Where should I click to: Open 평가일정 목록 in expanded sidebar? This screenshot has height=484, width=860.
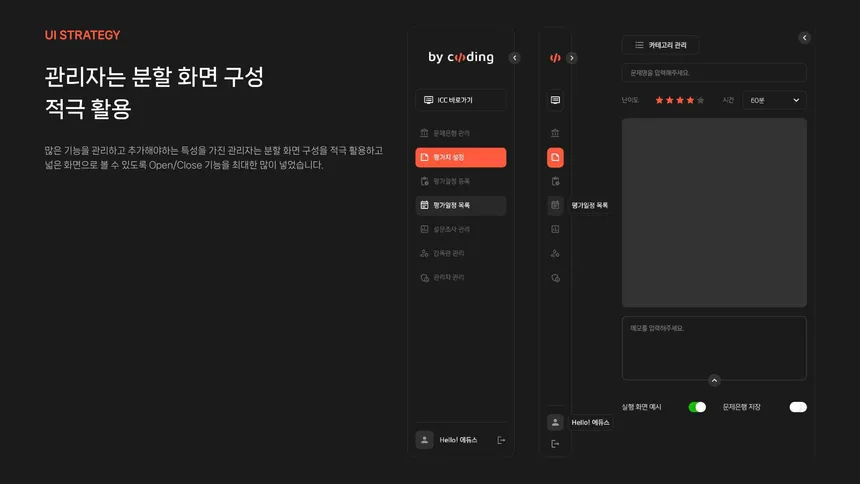point(461,205)
